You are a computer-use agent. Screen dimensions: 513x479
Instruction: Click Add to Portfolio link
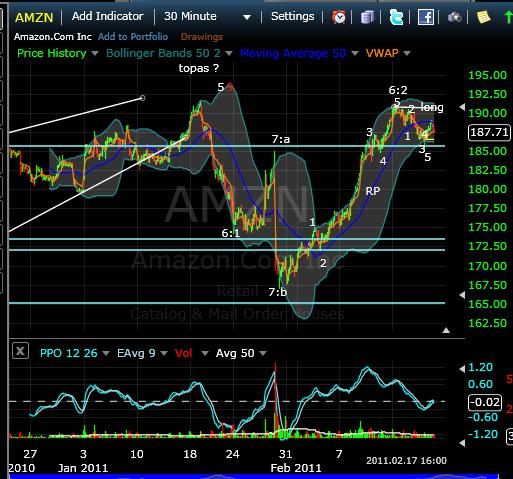[133, 37]
